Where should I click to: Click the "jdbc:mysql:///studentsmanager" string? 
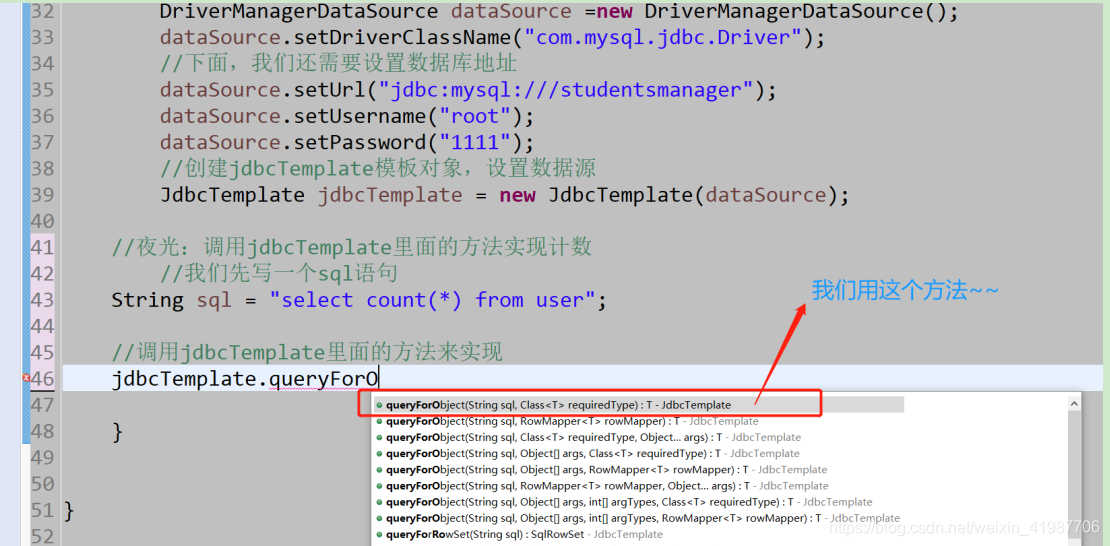pos(565,90)
